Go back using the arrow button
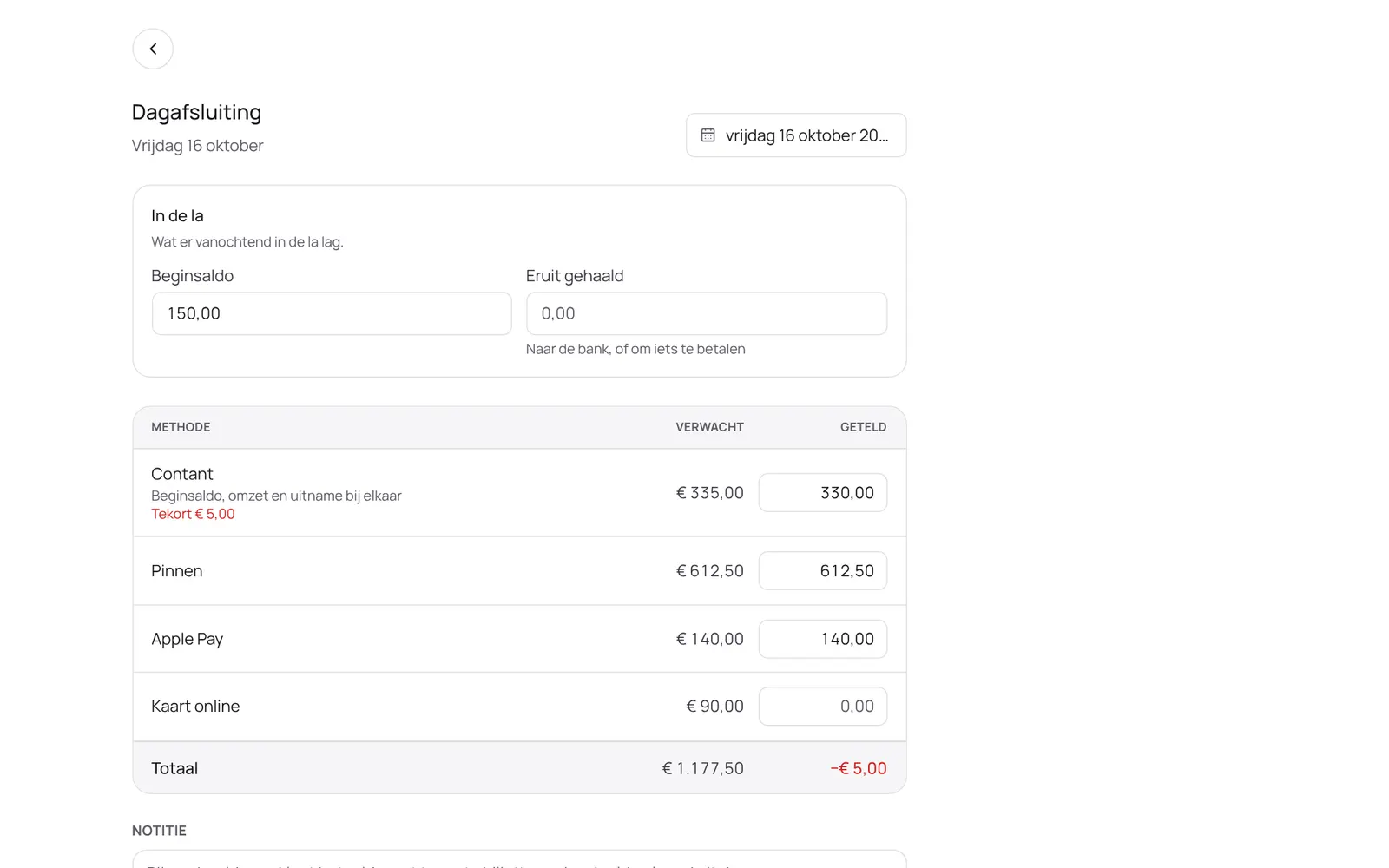 click(153, 49)
